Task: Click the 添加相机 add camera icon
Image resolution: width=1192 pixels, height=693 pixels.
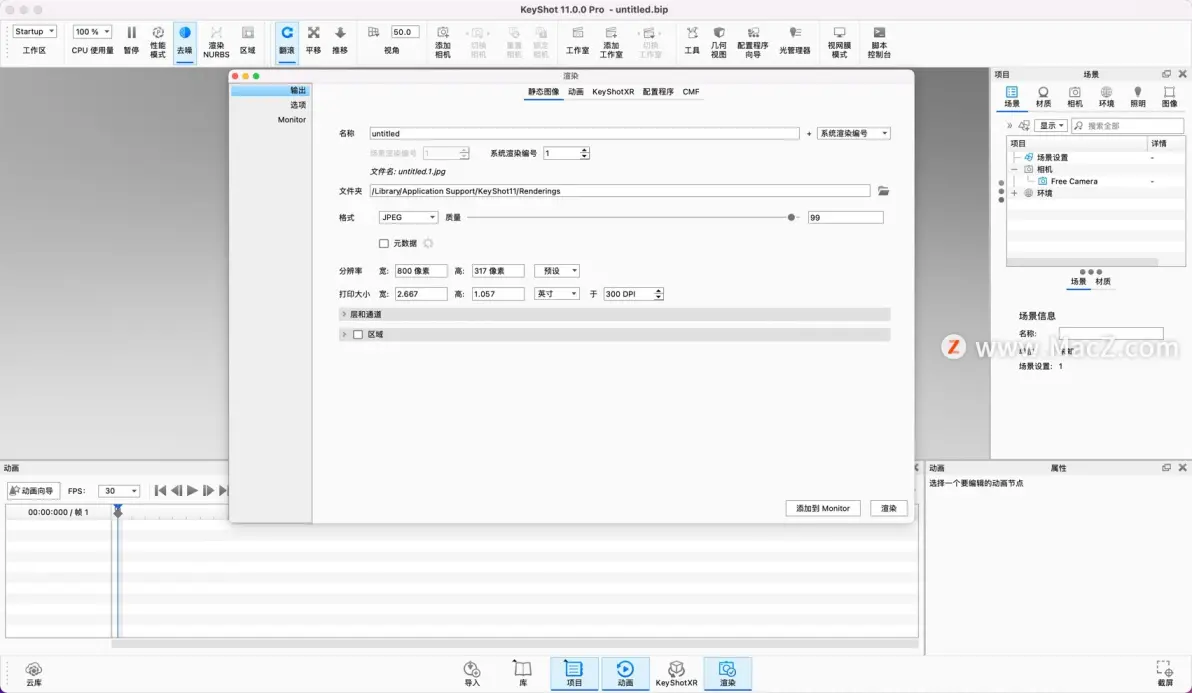Action: [442, 41]
